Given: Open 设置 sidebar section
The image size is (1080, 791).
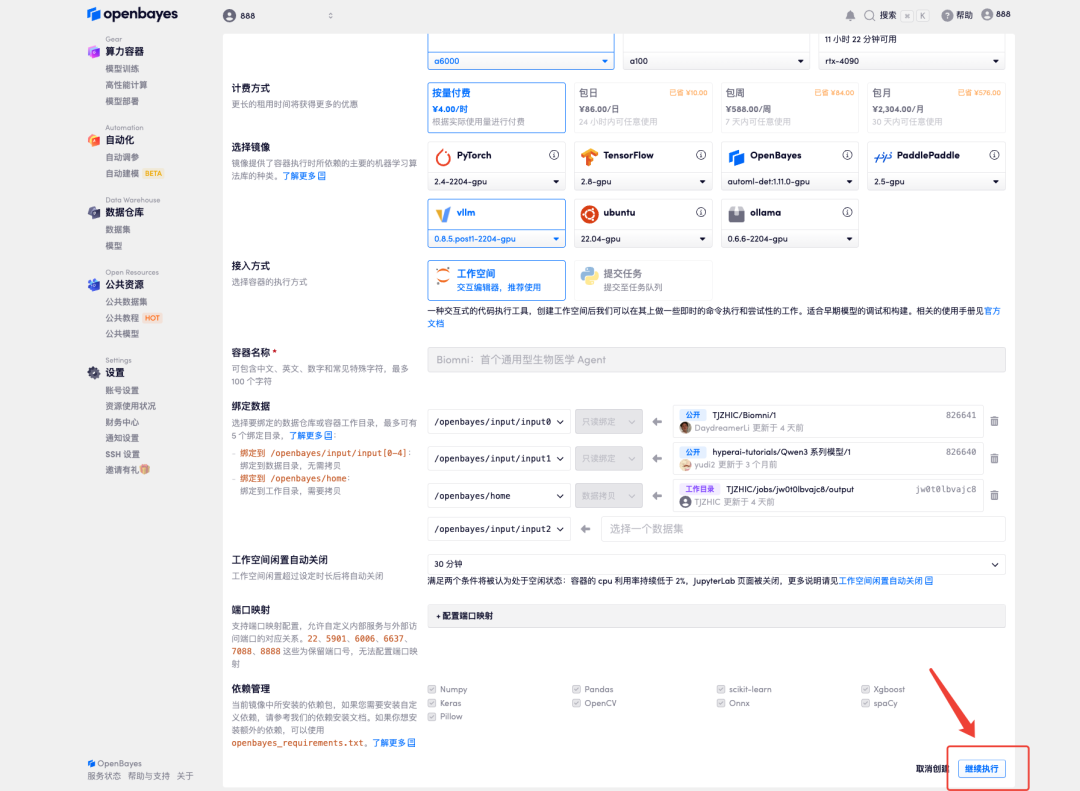Looking at the screenshot, I should pos(114,373).
